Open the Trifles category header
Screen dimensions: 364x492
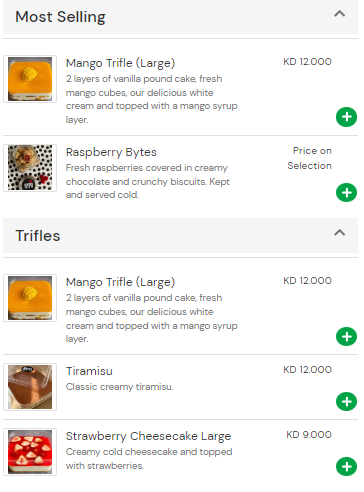(x=180, y=235)
